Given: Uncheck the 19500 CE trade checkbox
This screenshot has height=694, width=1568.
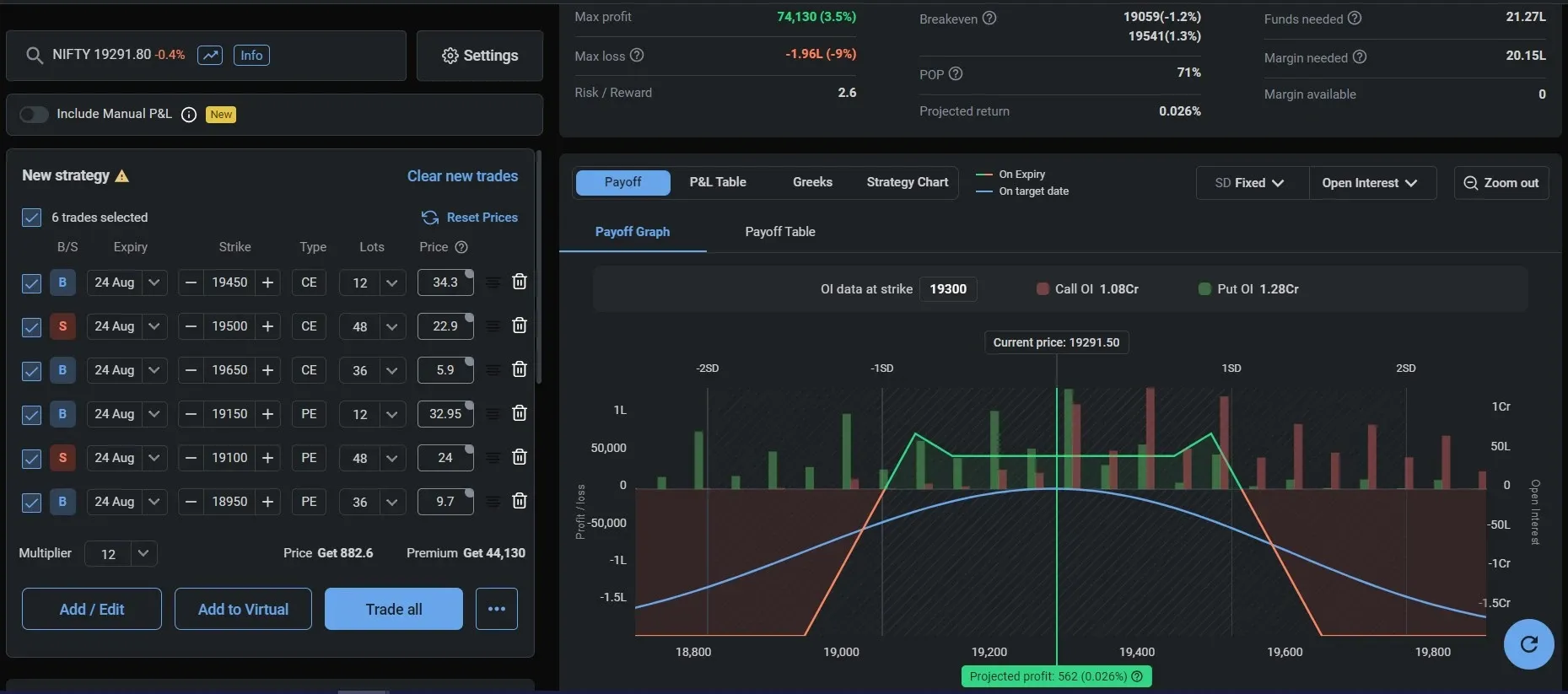Looking at the screenshot, I should 31,327.
